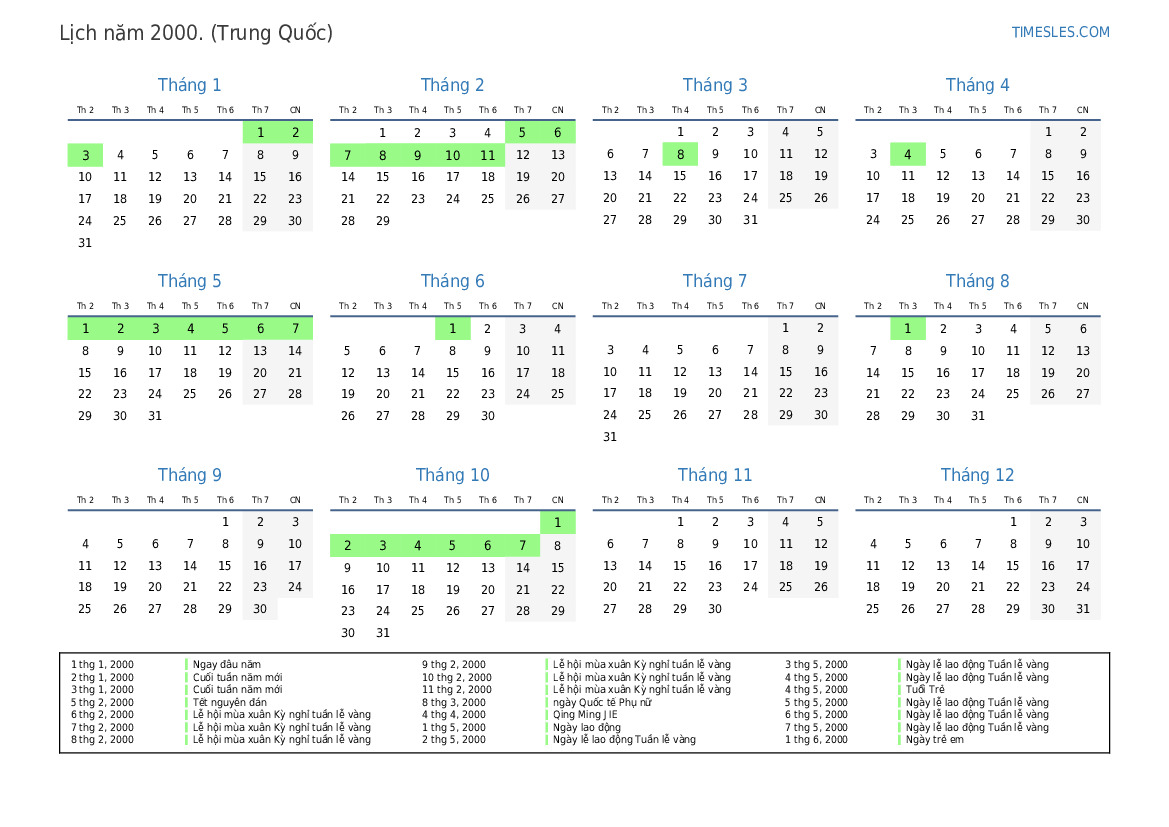Viewport: 1169px width, 827px height.
Task: Click 'Th 2' weekday header in Tháng 4
Action: coord(872,110)
